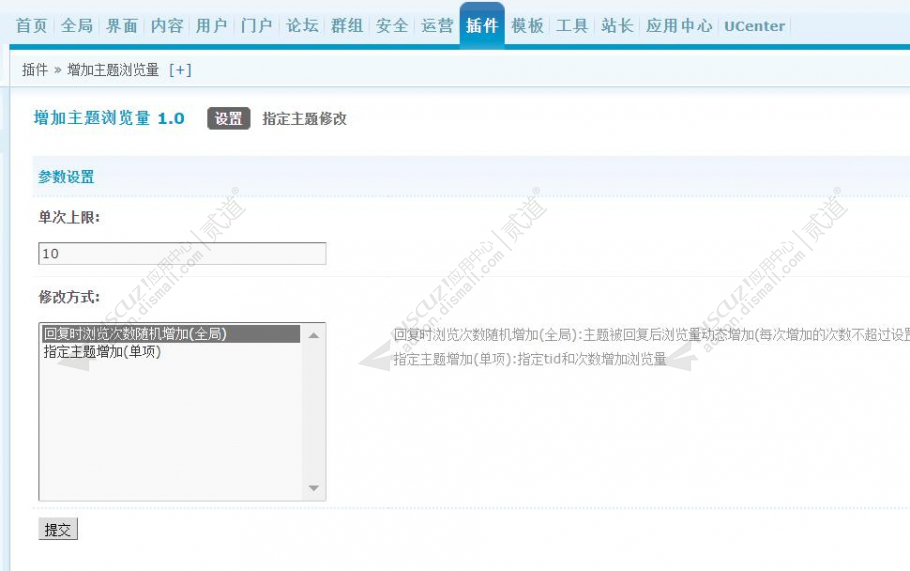The image size is (910, 571).
Task: Click the list scrollbar up arrow
Action: click(x=314, y=335)
